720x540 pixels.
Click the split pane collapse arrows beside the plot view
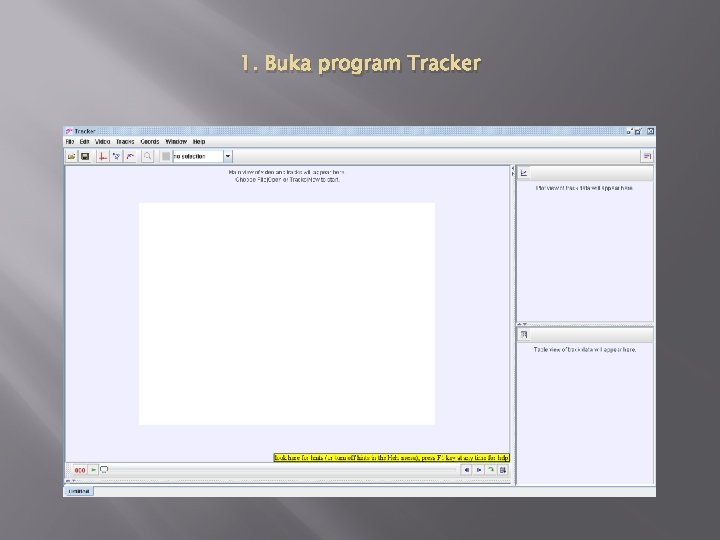click(512, 171)
